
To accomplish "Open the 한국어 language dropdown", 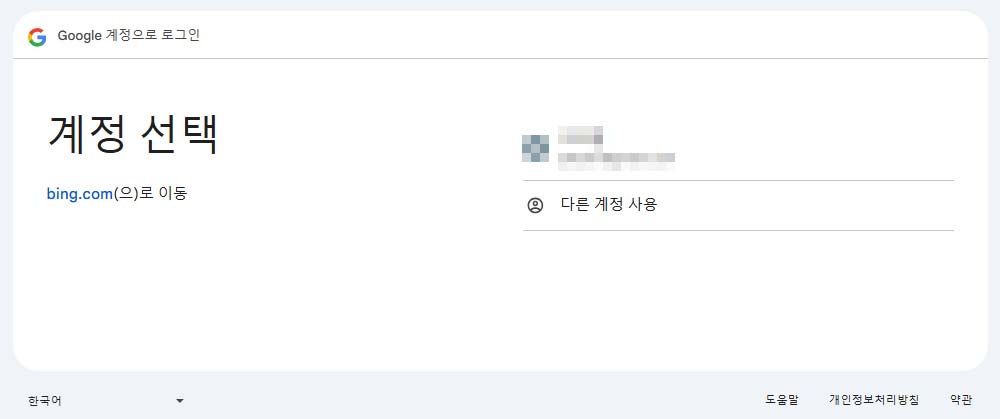I will point(106,401).
